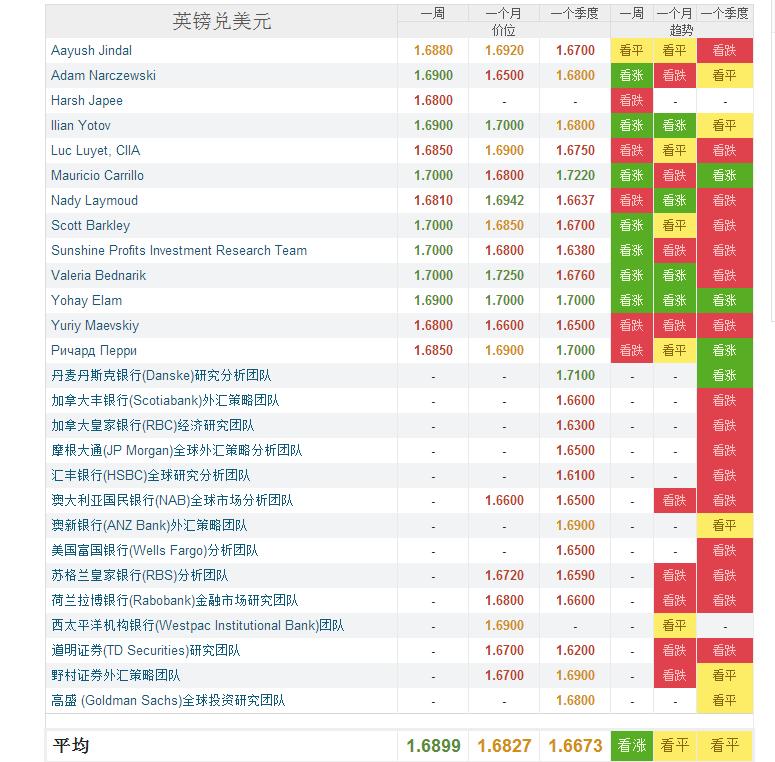This screenshot has width=775, height=762.
Task: Select Nady Laymoud in the list
Action: 94,200
